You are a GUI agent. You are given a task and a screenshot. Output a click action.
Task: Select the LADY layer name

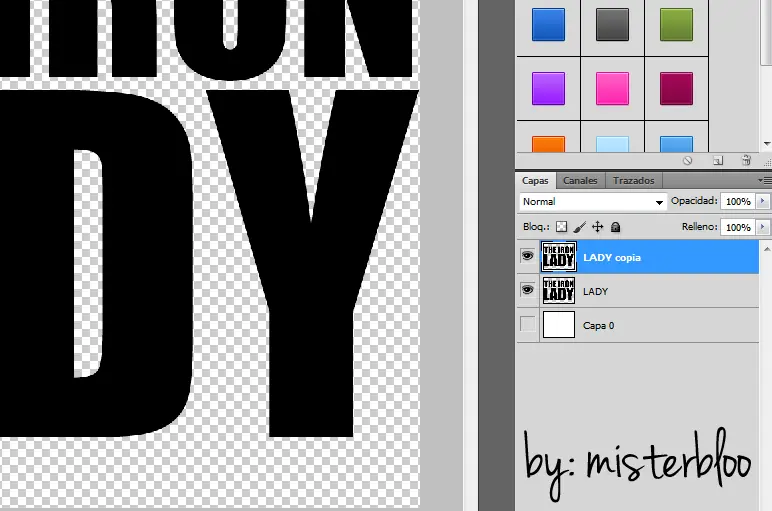coord(595,291)
